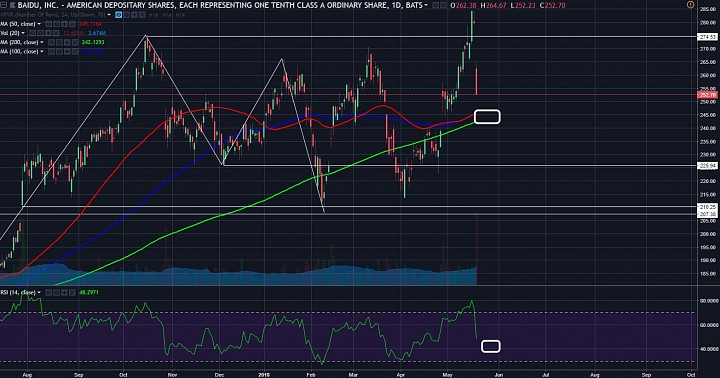Open the VPVR indicator format settings
This screenshot has height=378, width=720.
point(126,15)
